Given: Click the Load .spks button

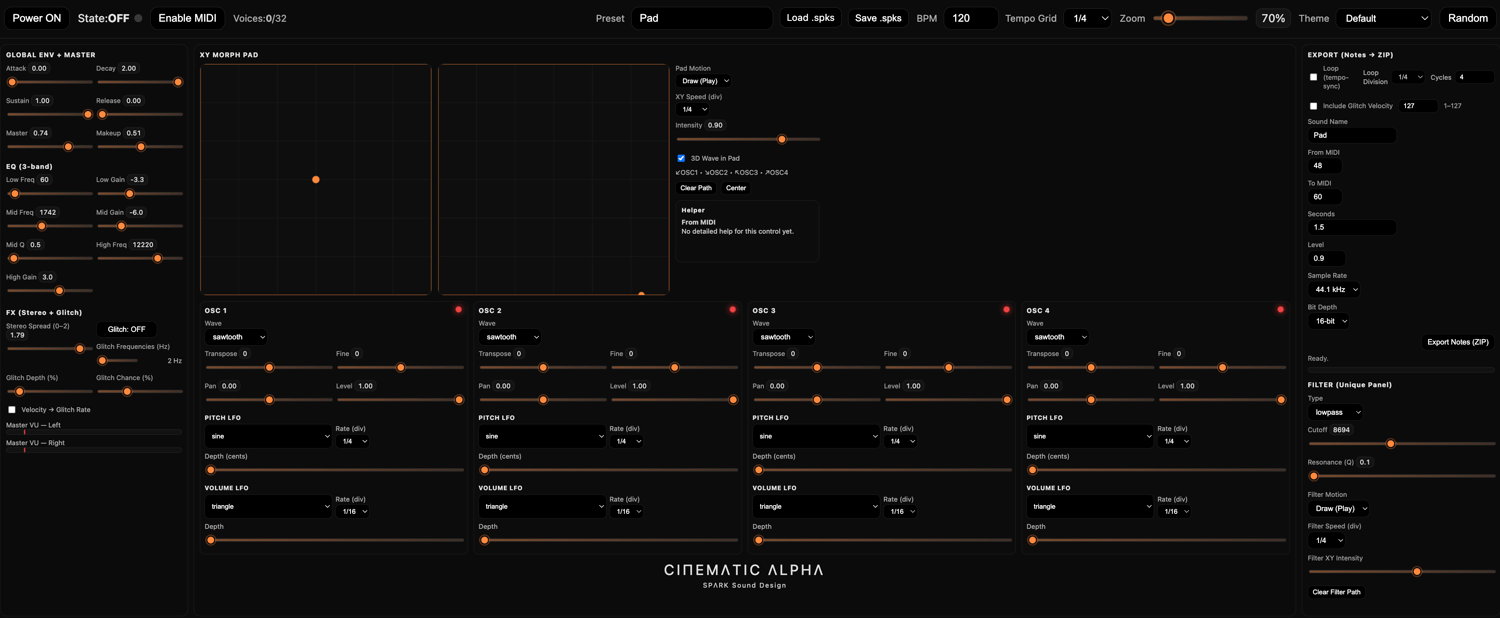Looking at the screenshot, I should click(810, 18).
